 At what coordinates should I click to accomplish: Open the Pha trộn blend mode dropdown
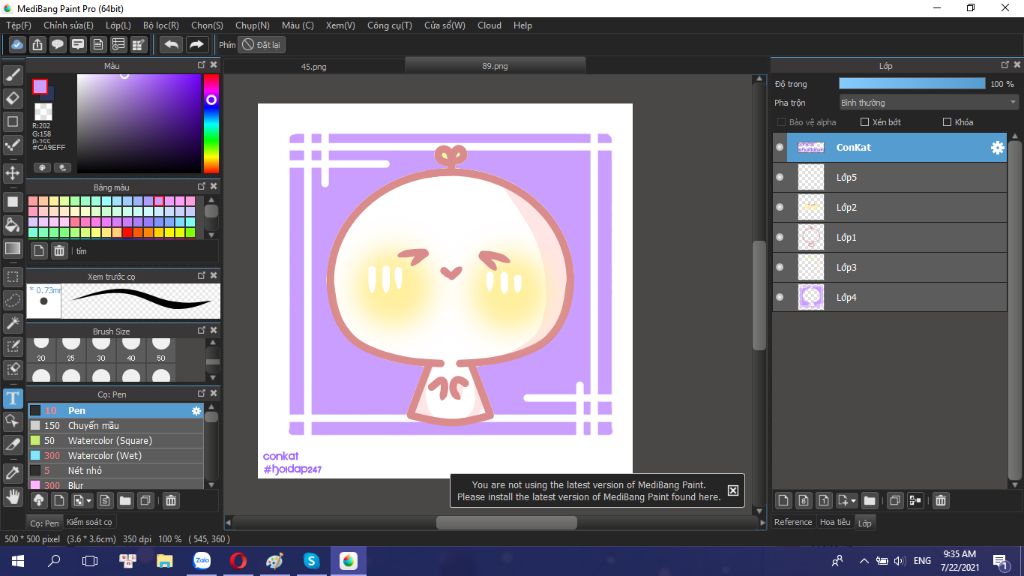coord(927,102)
